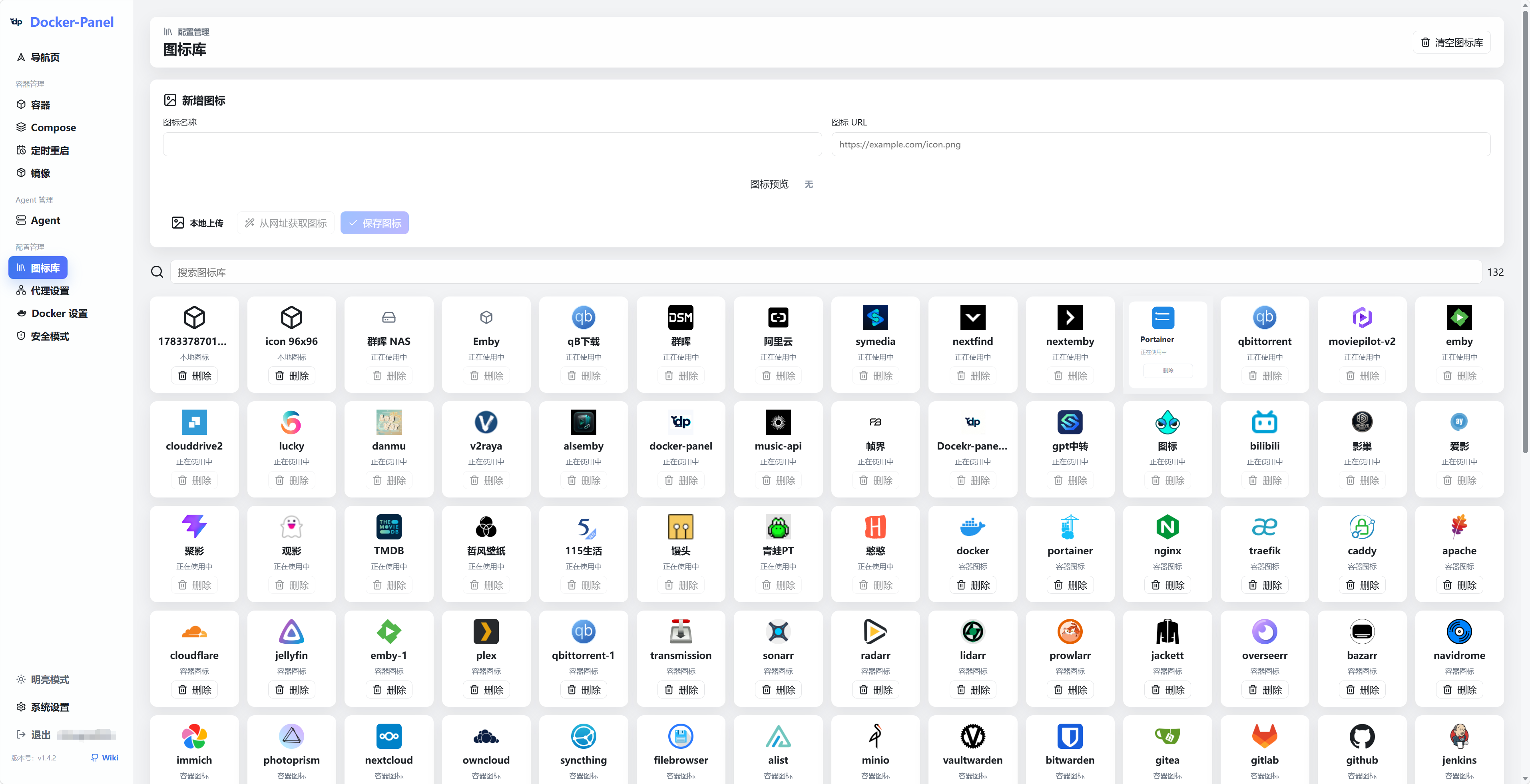Click the lucky icon
The image size is (1530, 784).
coord(292,422)
